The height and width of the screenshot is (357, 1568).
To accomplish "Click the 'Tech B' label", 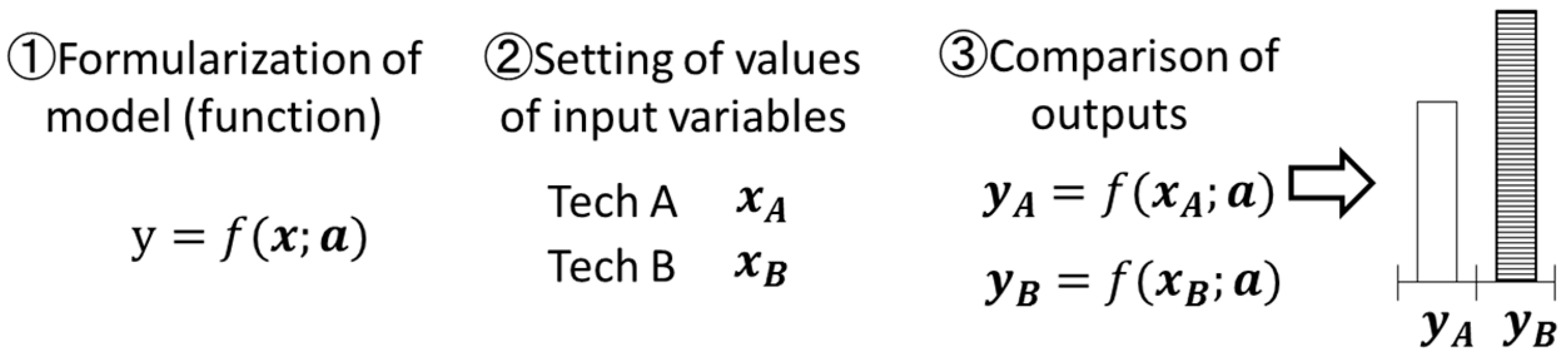I will 611,265.
